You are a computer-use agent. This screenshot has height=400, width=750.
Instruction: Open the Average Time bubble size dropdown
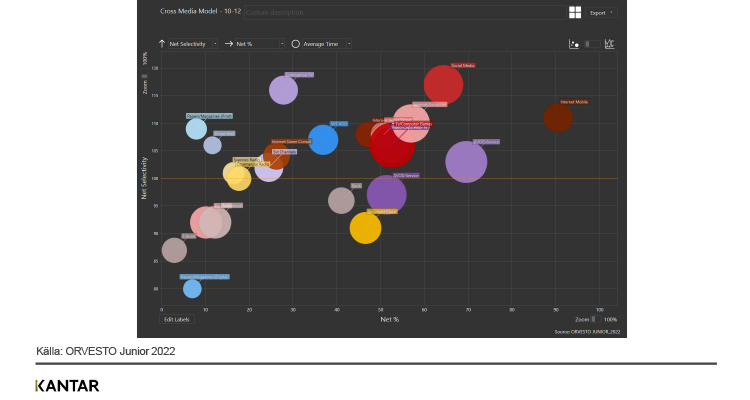click(x=326, y=44)
